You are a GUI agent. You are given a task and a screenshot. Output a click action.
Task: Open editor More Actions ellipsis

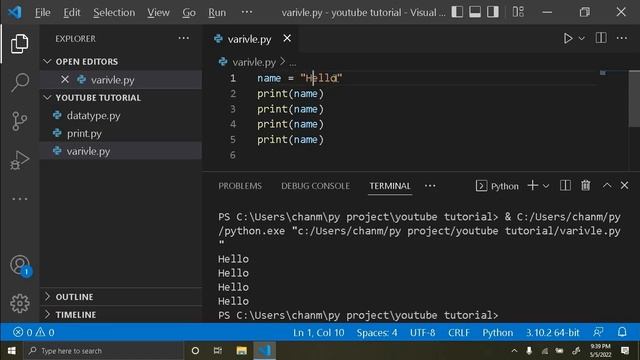pos(622,38)
